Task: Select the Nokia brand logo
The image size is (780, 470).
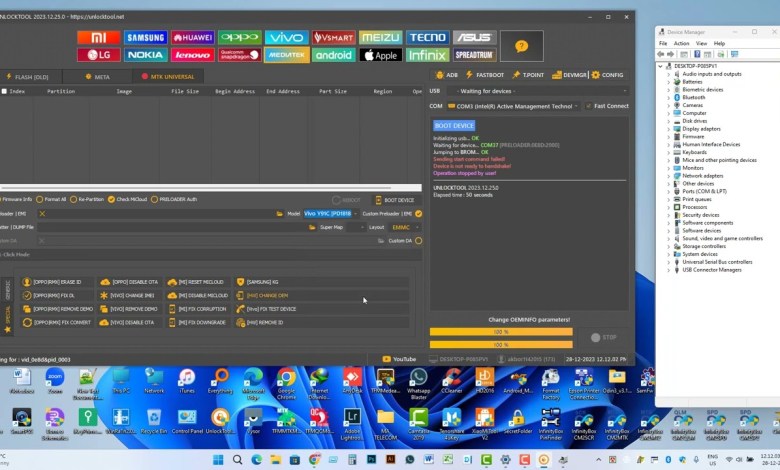Action: pyautogui.click(x=145, y=55)
